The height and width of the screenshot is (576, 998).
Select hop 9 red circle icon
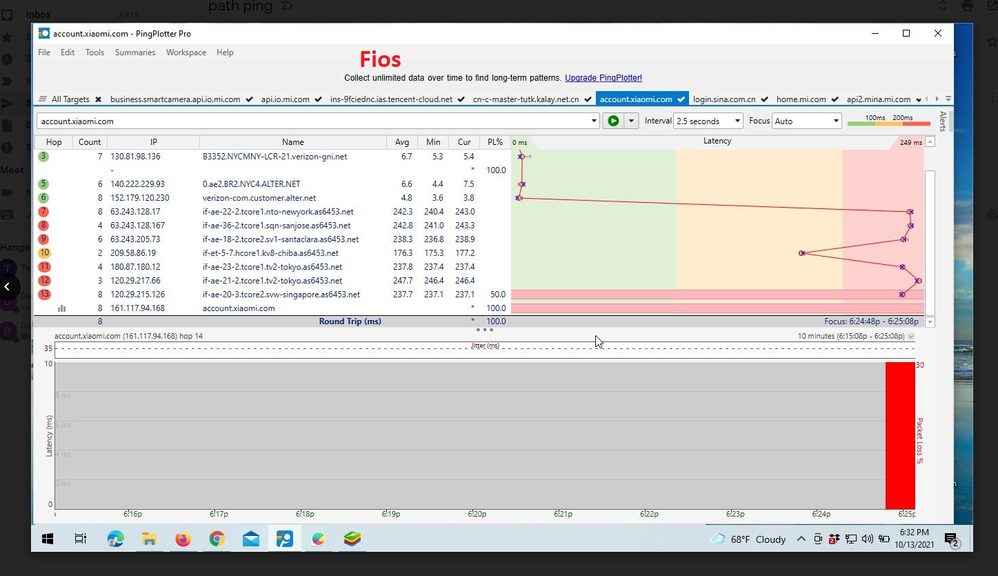pos(43,239)
